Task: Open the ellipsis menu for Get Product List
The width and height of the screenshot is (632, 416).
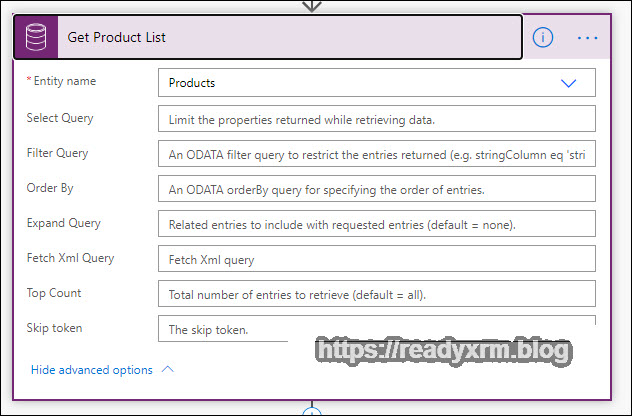Action: click(587, 38)
